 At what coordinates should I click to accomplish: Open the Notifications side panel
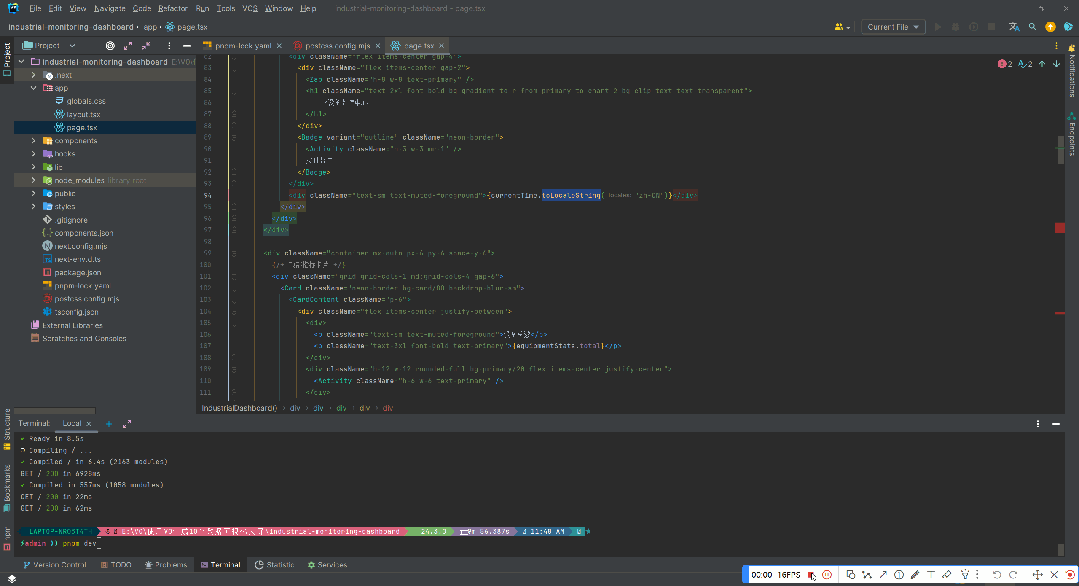coord(1071,73)
